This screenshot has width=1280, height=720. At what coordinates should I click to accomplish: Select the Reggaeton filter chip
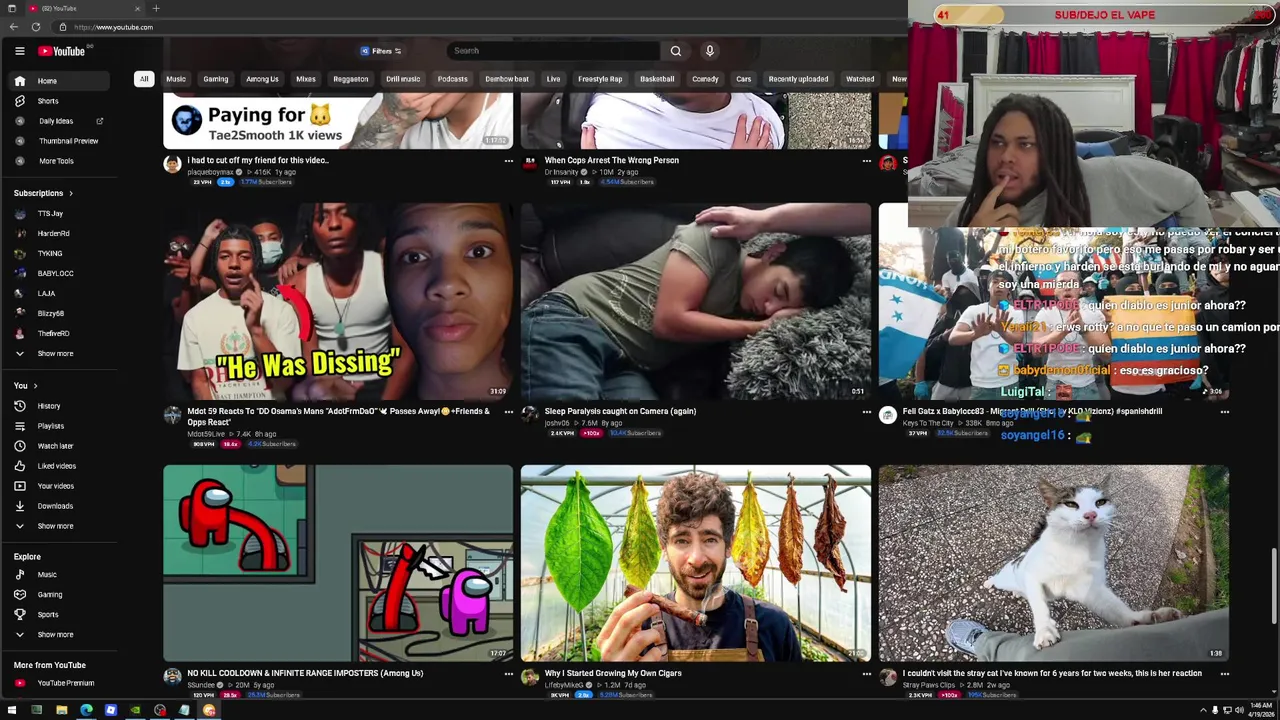pos(350,79)
